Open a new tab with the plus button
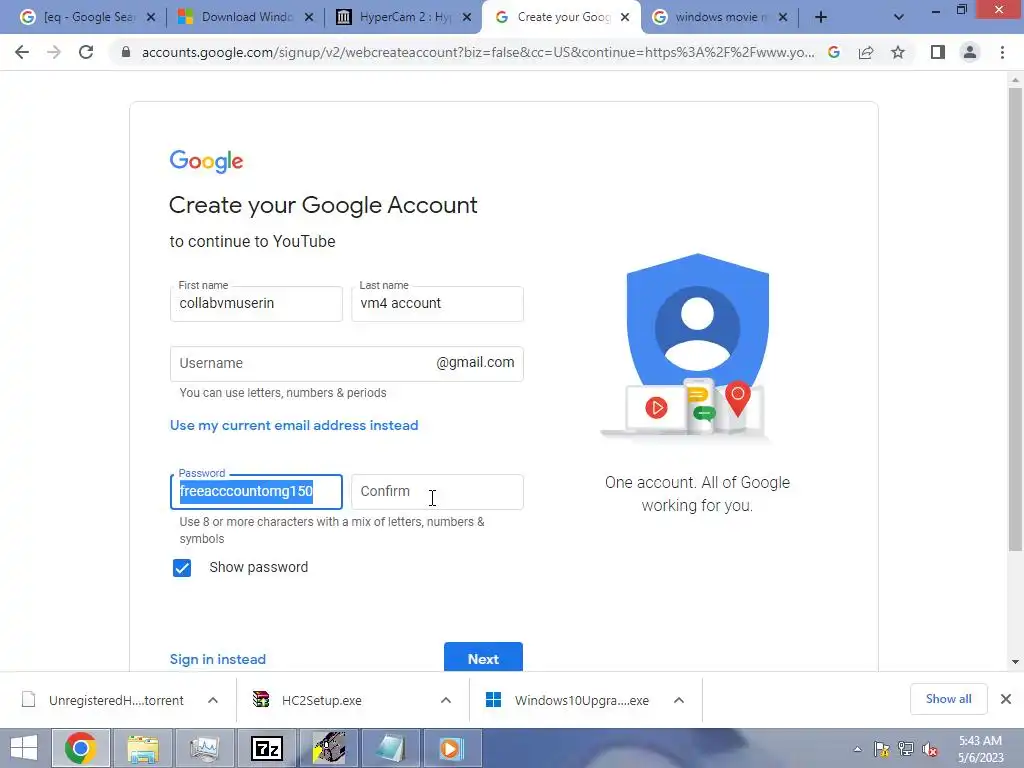 (821, 17)
